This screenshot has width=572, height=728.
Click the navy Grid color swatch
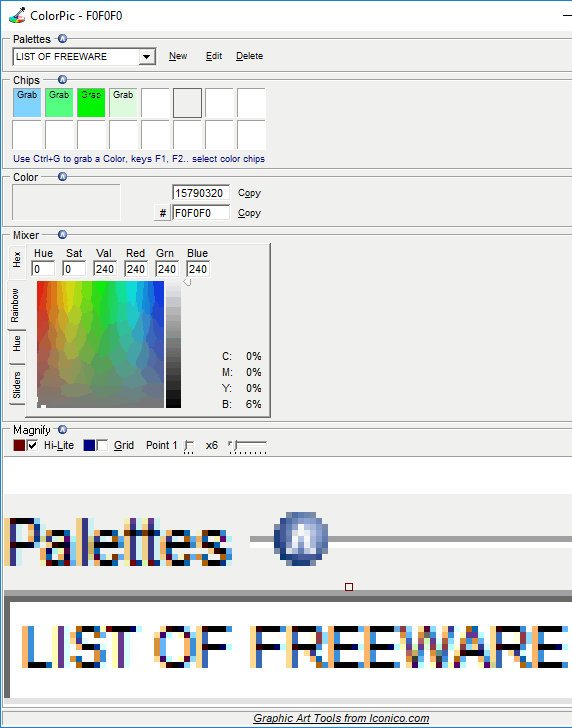click(x=89, y=446)
